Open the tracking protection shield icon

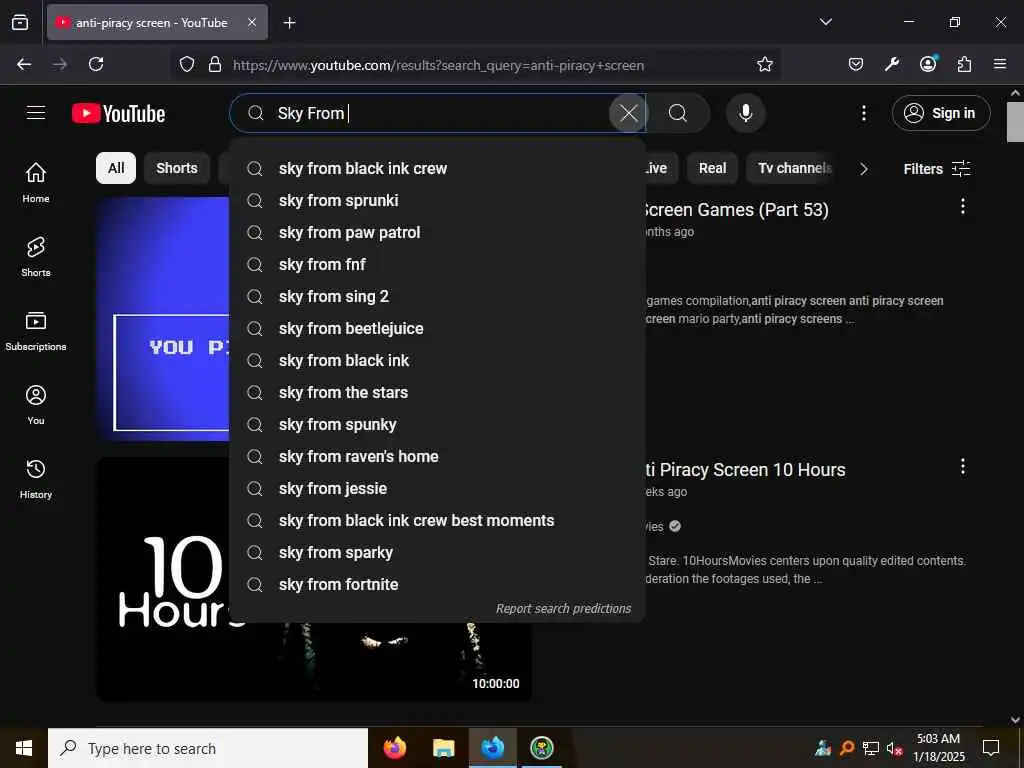(x=187, y=65)
